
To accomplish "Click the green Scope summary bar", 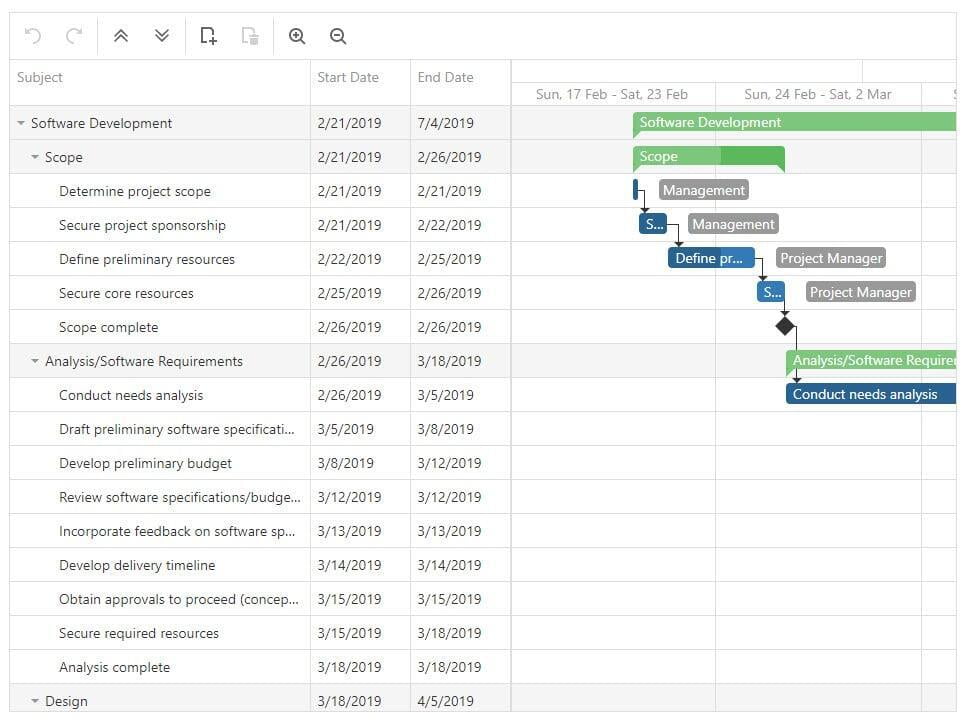I will coord(708,157).
